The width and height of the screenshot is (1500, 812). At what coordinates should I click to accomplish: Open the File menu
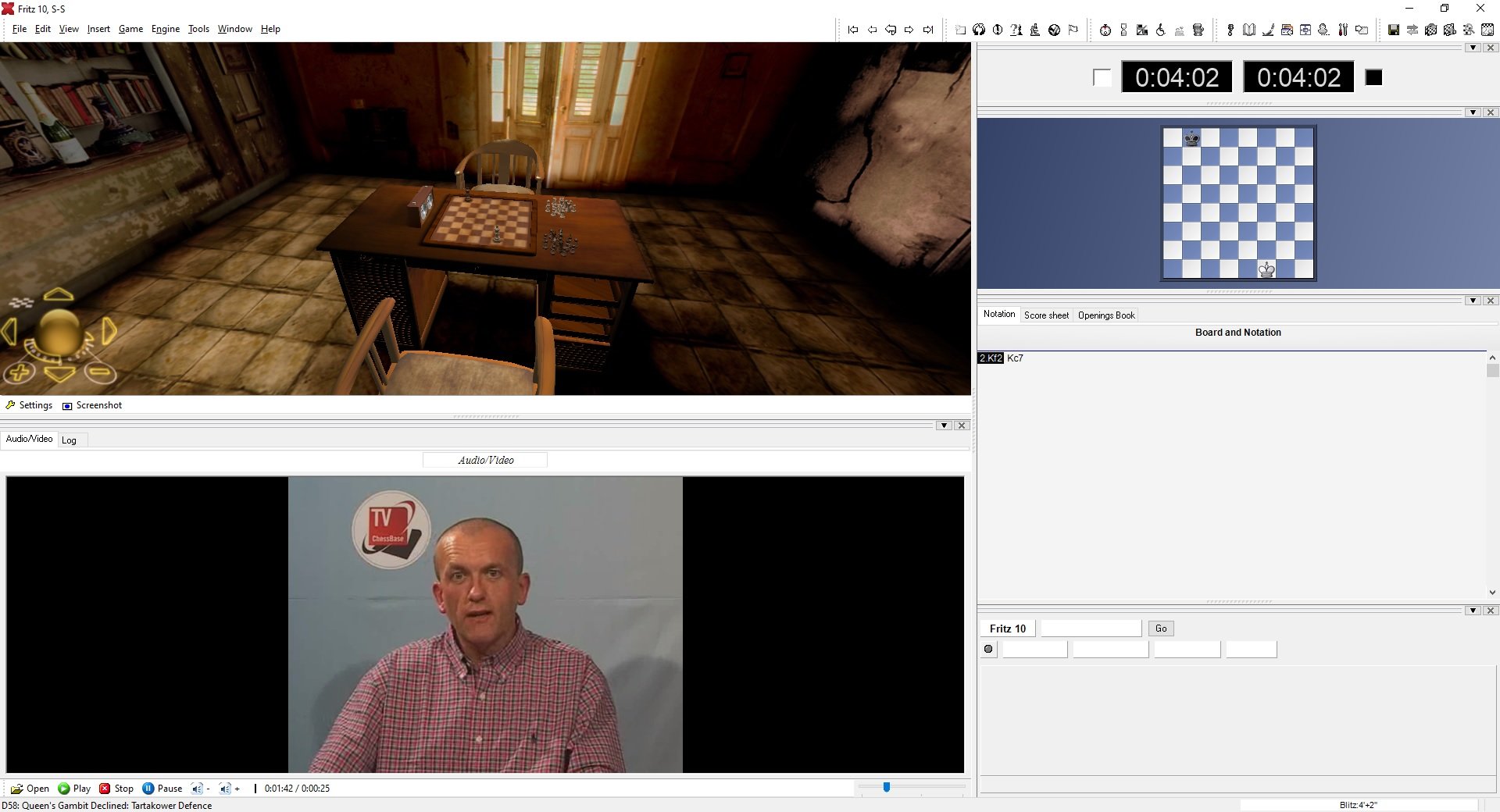coord(20,29)
